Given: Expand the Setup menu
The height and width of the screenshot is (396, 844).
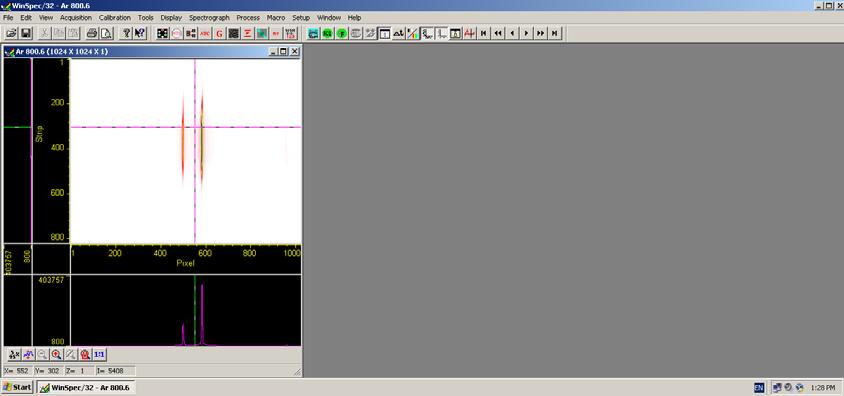Looking at the screenshot, I should 301,18.
